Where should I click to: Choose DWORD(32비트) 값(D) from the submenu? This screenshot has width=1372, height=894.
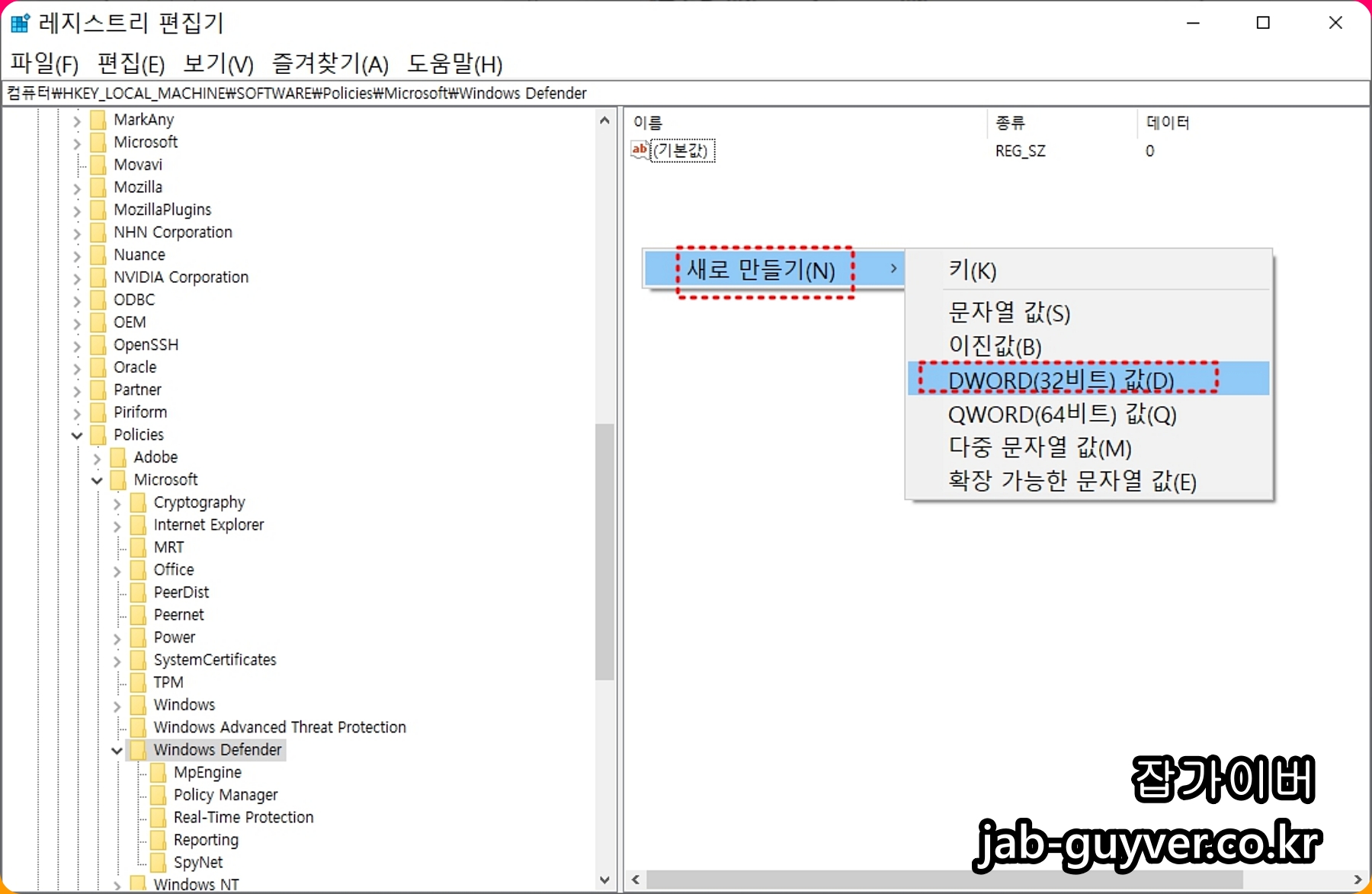(x=1088, y=379)
